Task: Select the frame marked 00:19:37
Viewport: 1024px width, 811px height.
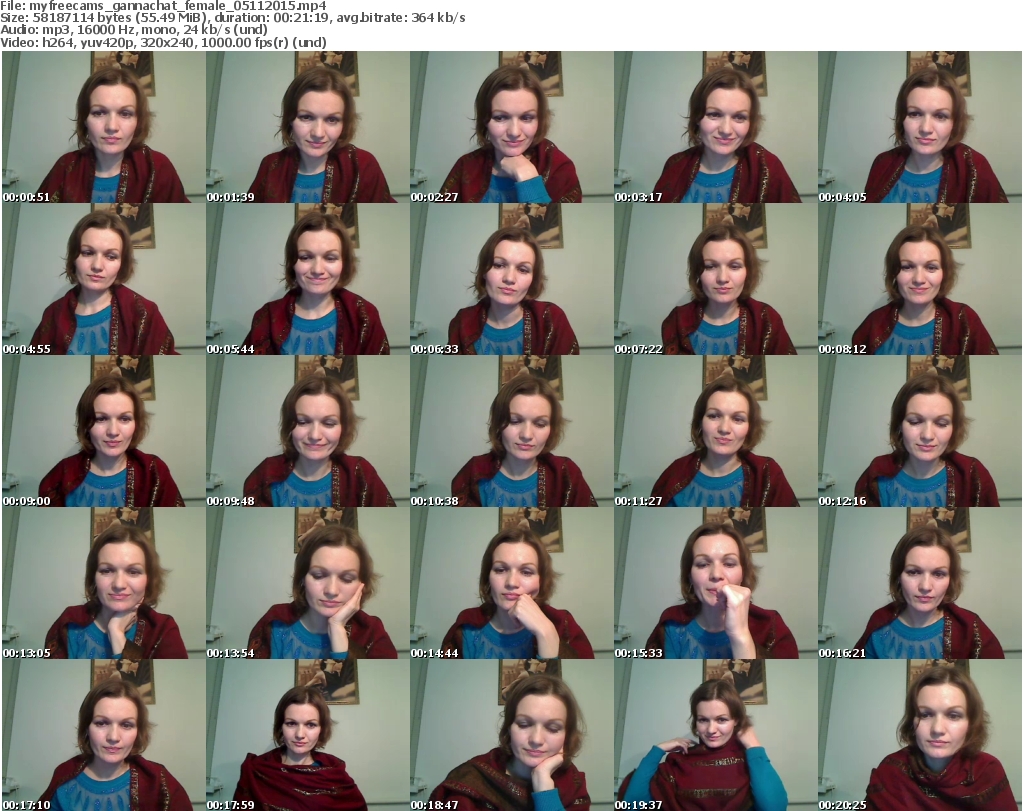Action: (715, 735)
